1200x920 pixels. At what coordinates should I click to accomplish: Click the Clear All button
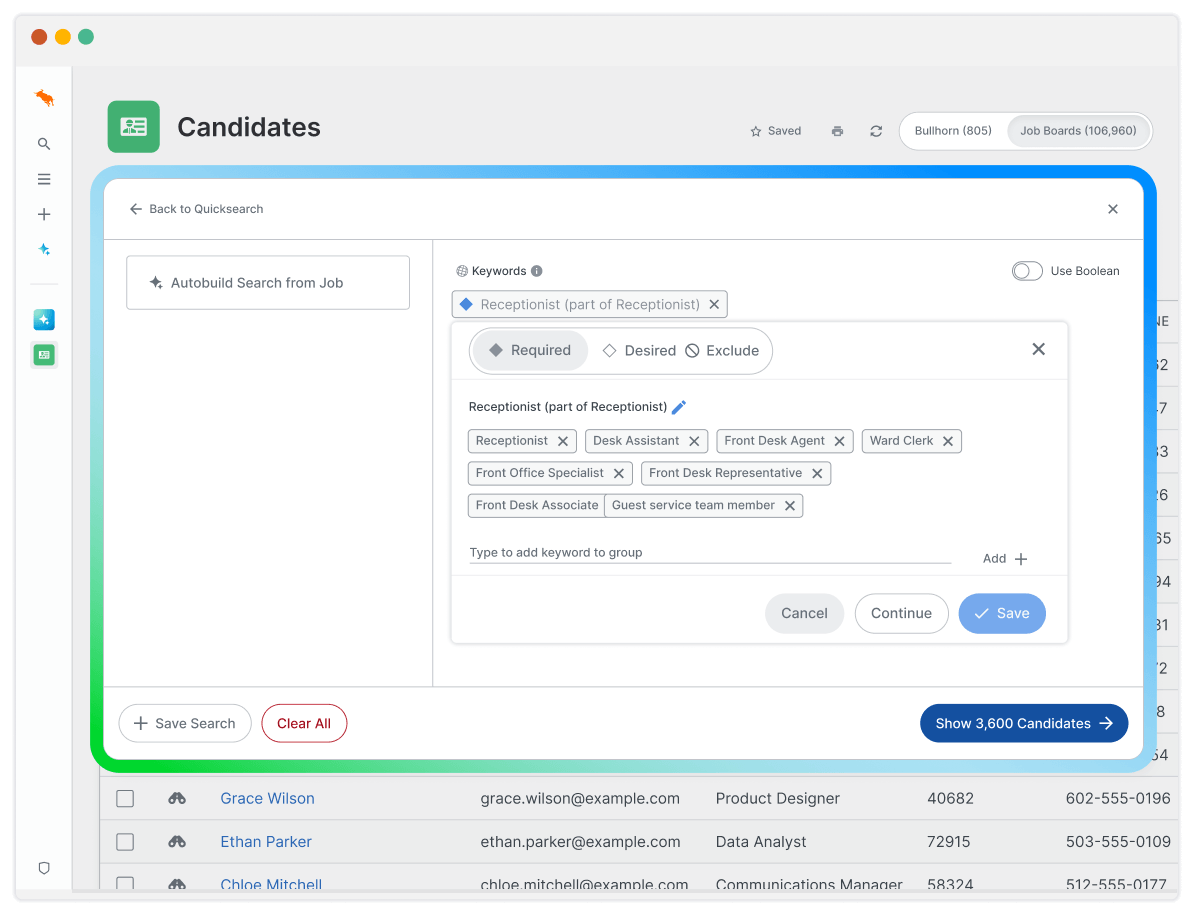tap(304, 723)
